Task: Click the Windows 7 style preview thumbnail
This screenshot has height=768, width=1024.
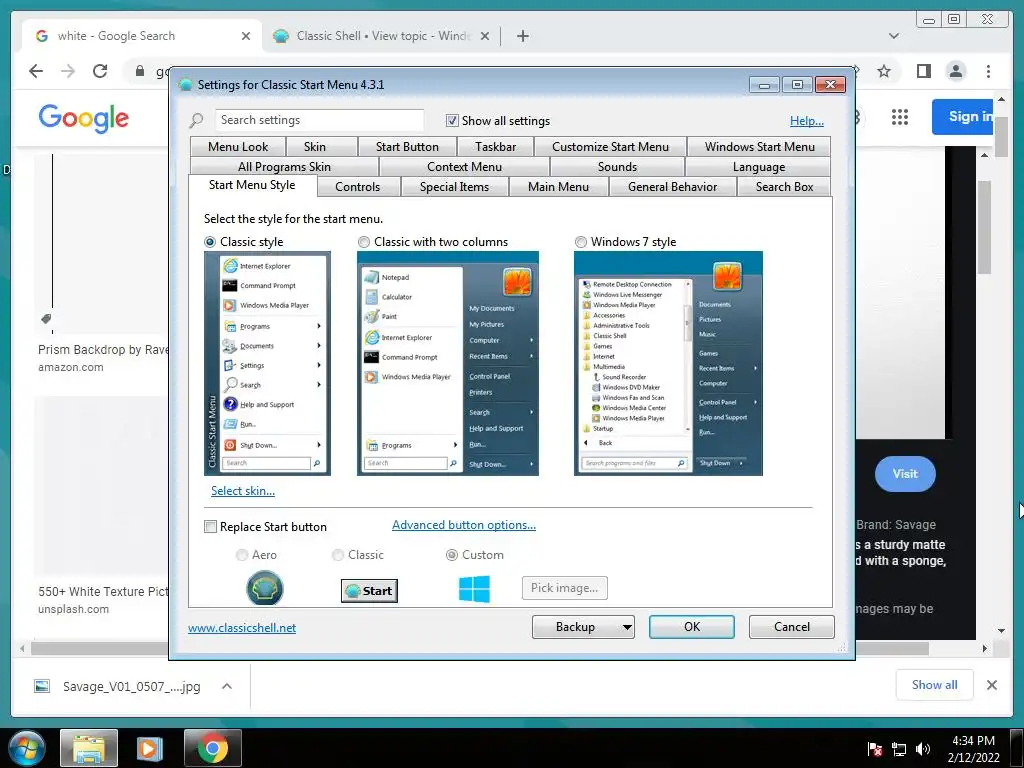Action: [668, 363]
